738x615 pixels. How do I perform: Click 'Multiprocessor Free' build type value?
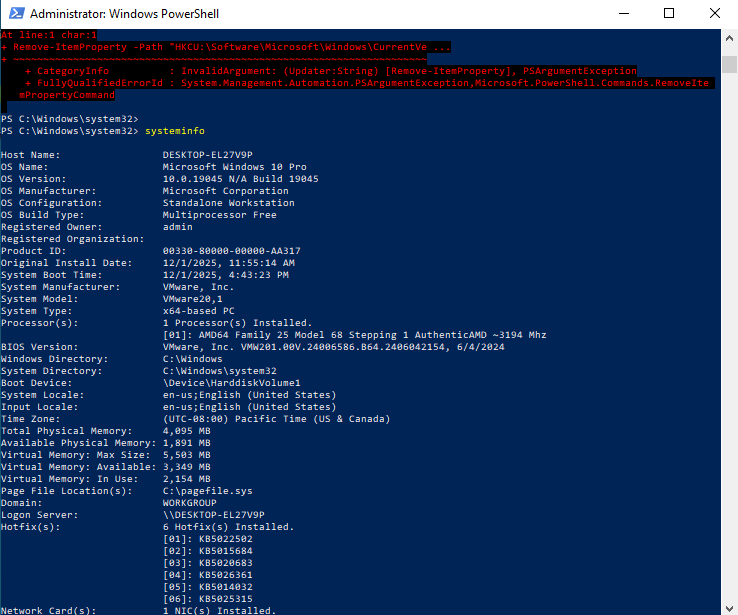tap(219, 215)
